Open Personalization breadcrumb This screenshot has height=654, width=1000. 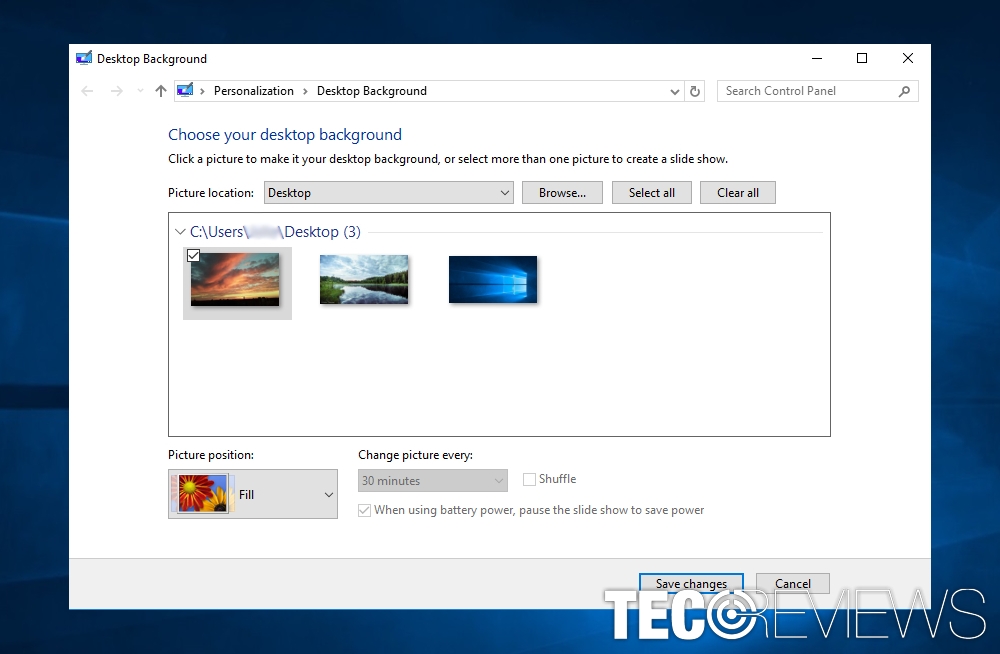click(x=253, y=91)
